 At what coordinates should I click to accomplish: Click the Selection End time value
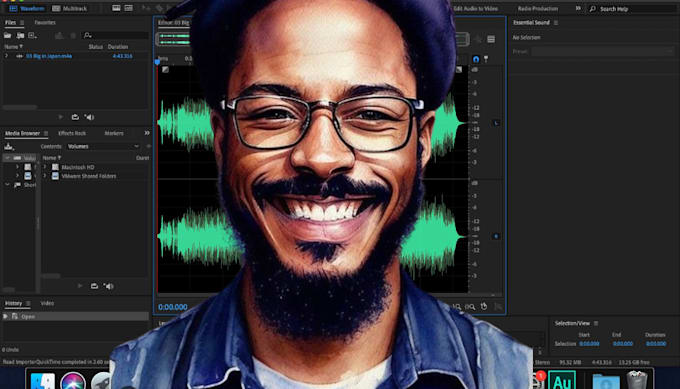[x=623, y=344]
